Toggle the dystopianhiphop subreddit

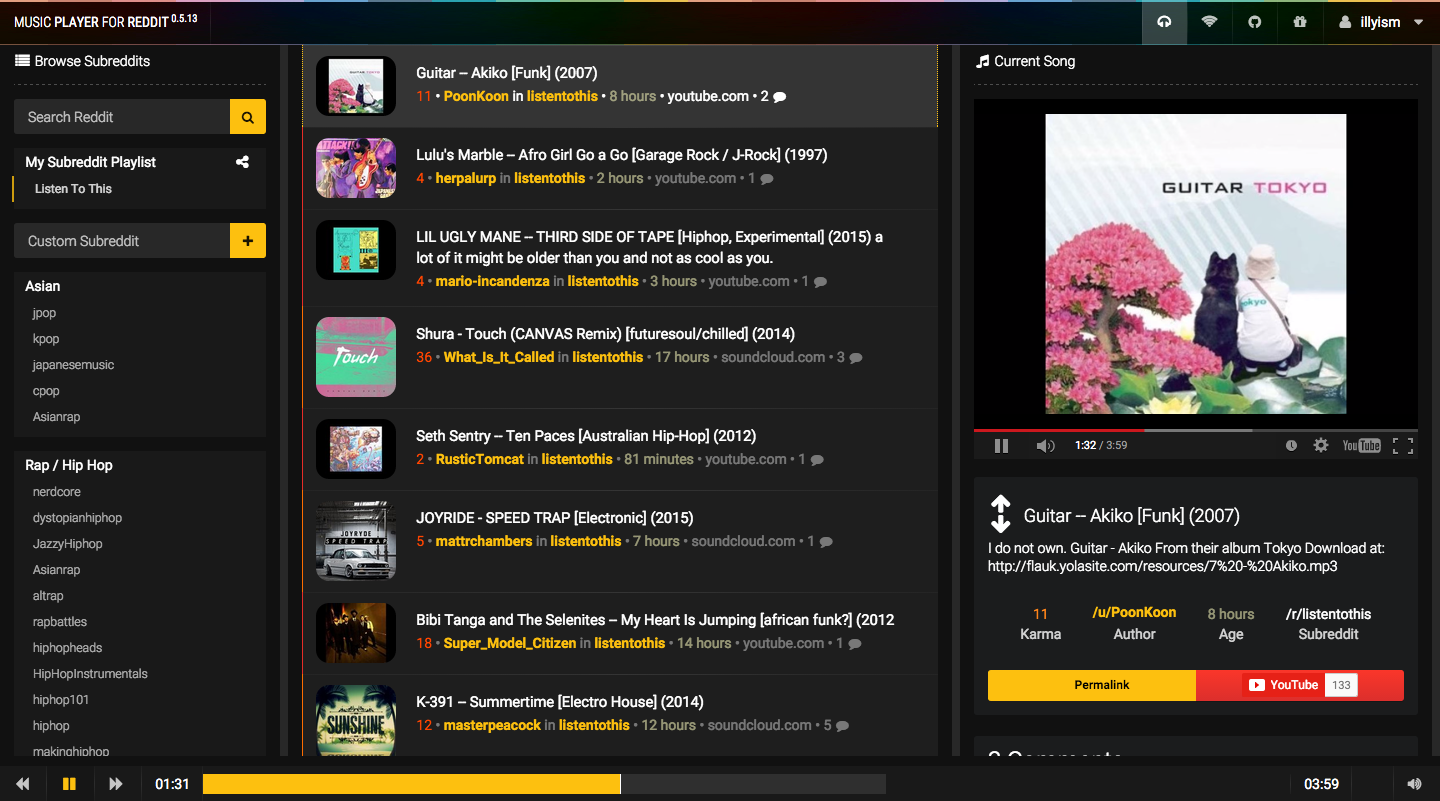tap(77, 518)
